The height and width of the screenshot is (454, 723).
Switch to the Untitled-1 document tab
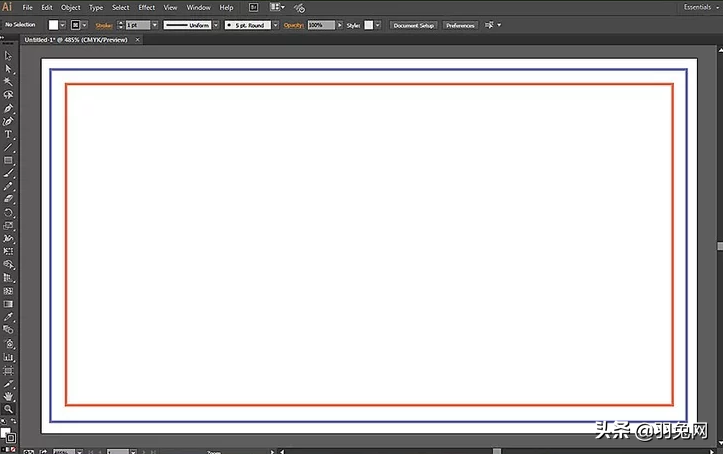(76, 40)
